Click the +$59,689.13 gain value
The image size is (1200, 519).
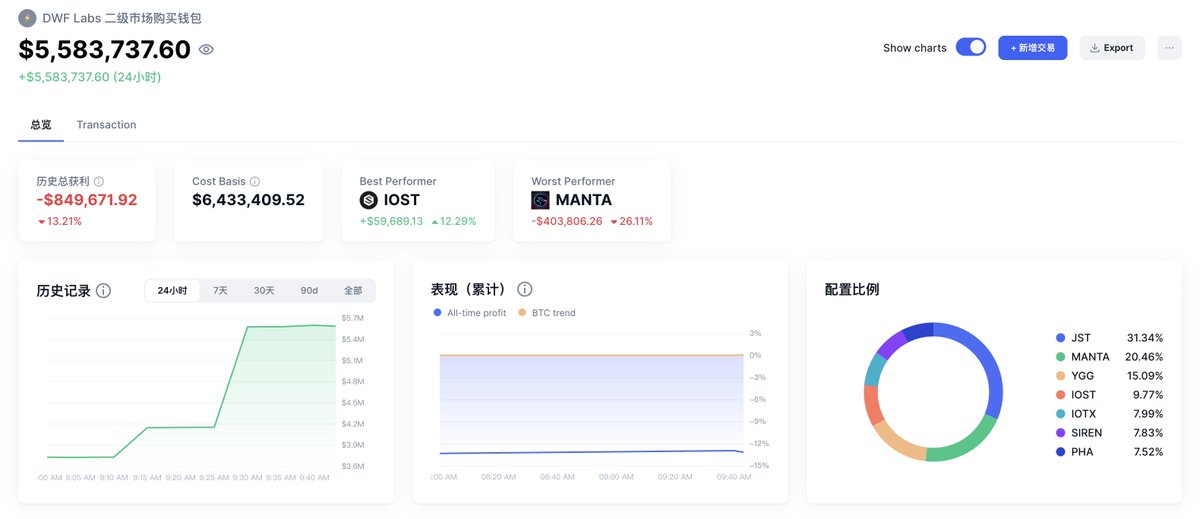391,221
